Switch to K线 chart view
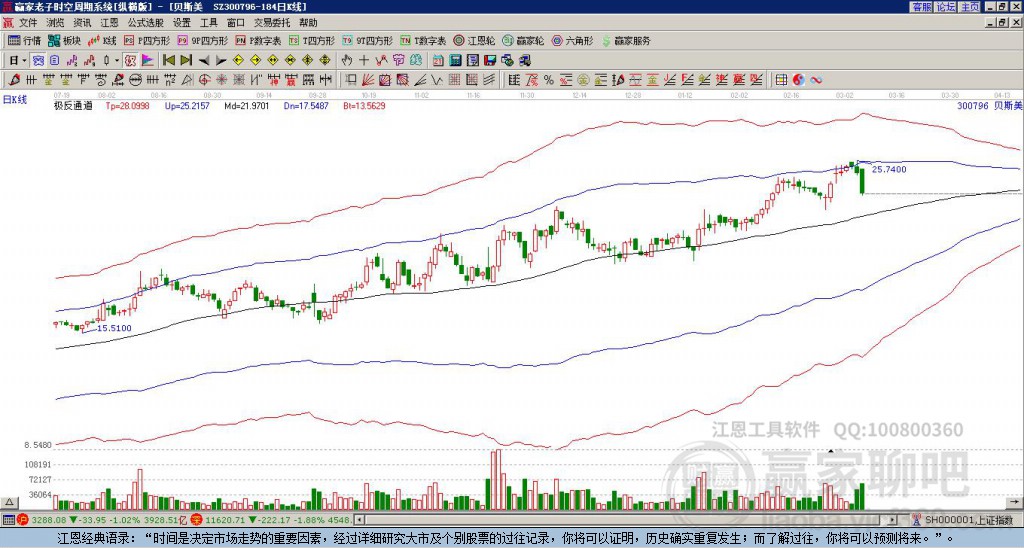The height and width of the screenshot is (548, 1024). 102,40
